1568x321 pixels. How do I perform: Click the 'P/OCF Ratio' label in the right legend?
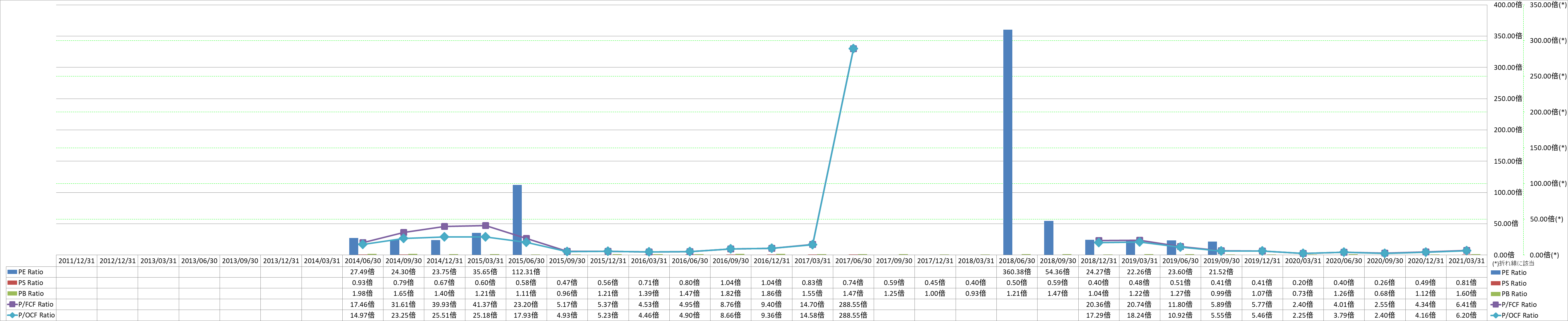point(1520,316)
